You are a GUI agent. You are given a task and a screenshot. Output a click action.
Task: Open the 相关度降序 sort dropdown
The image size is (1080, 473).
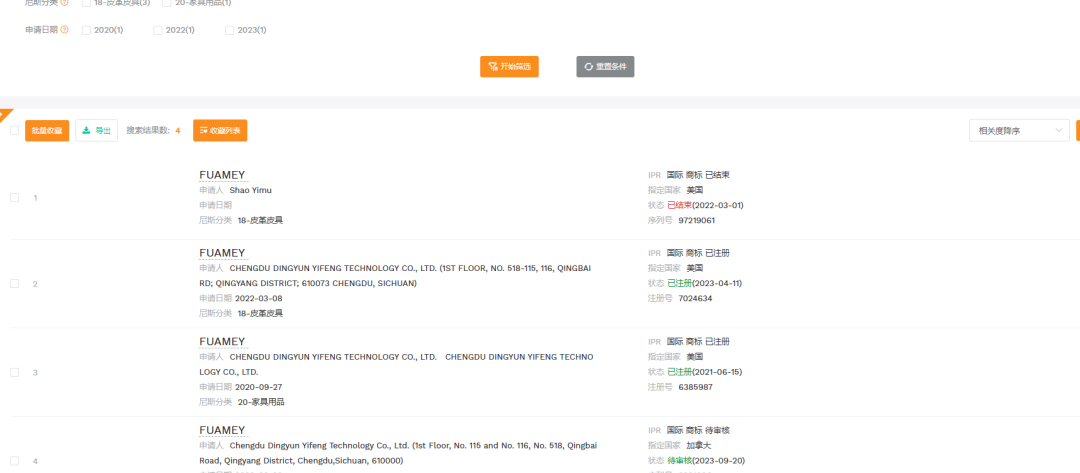click(x=1019, y=130)
